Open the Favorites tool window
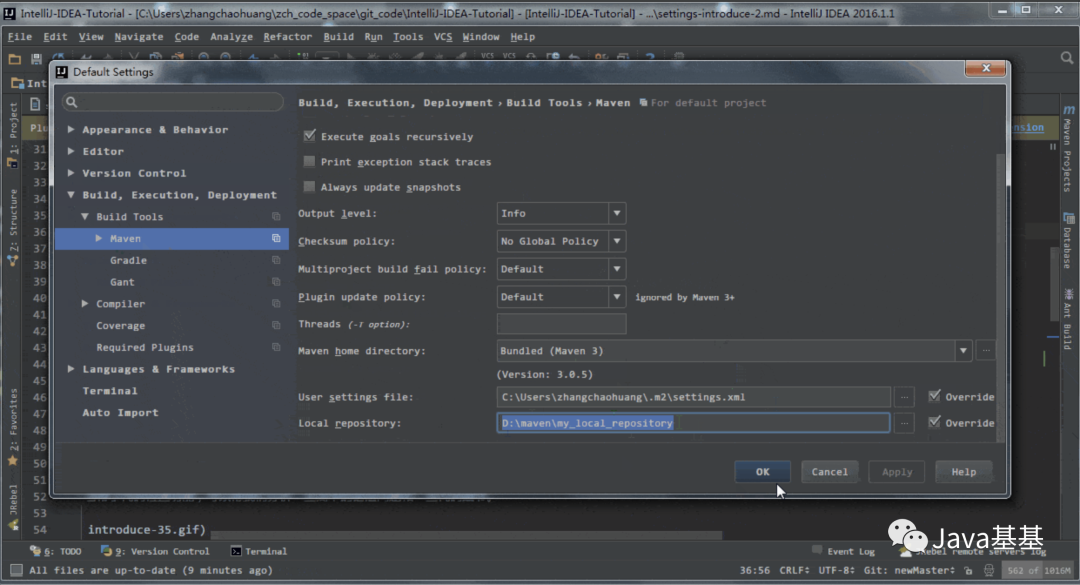Image resolution: width=1080 pixels, height=585 pixels. [13, 427]
